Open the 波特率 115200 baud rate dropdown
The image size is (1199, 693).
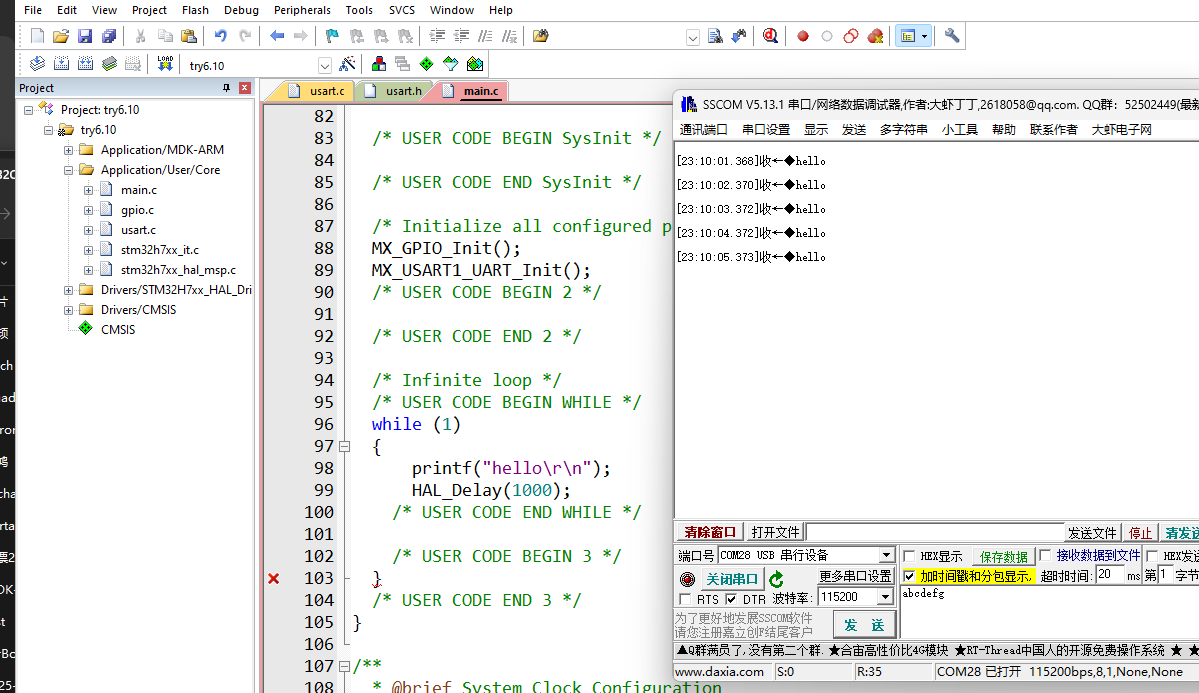pos(885,597)
